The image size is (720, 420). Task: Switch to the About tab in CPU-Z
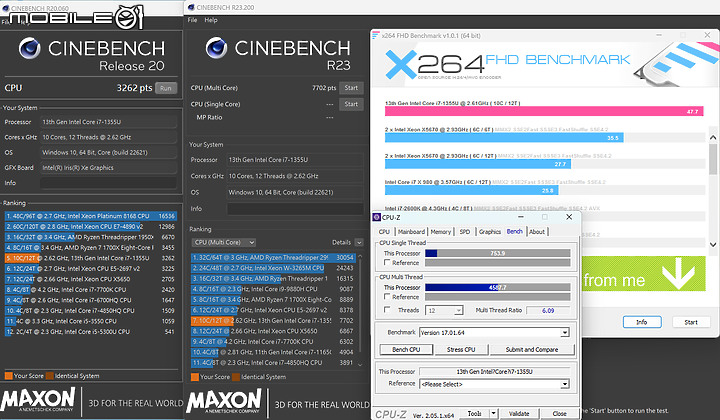click(x=537, y=232)
